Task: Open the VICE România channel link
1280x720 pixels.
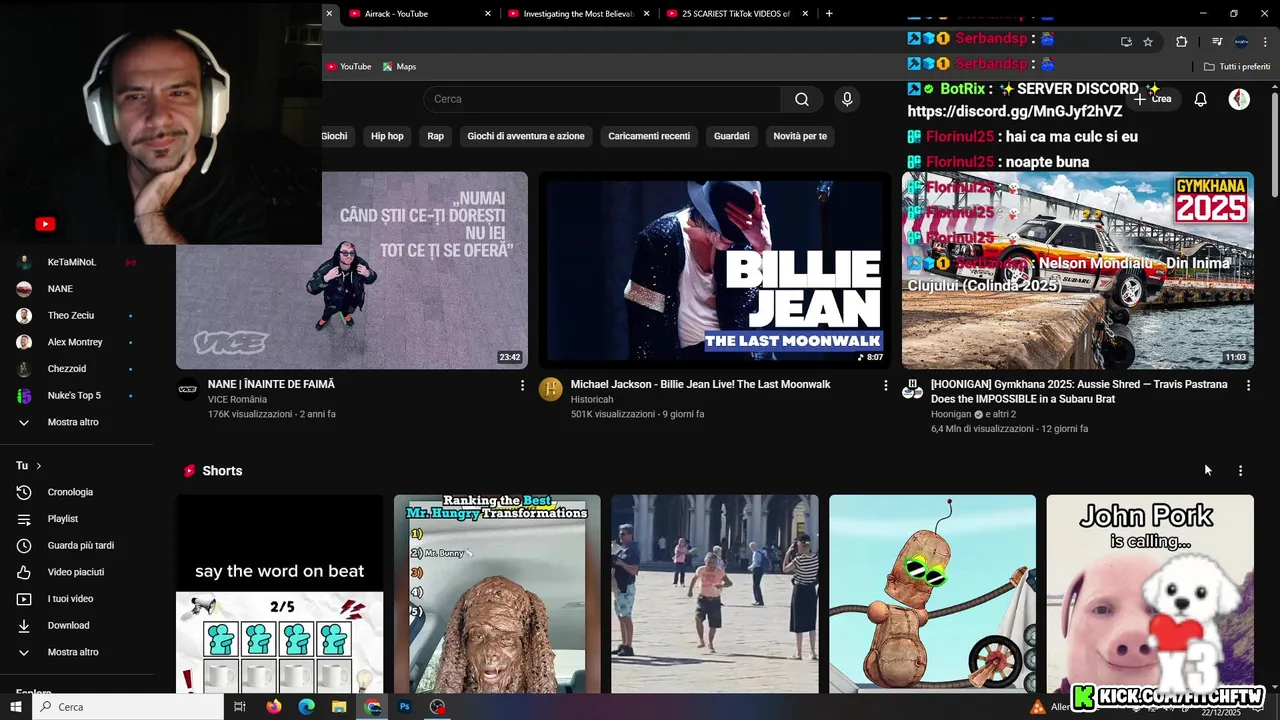Action: click(x=237, y=399)
